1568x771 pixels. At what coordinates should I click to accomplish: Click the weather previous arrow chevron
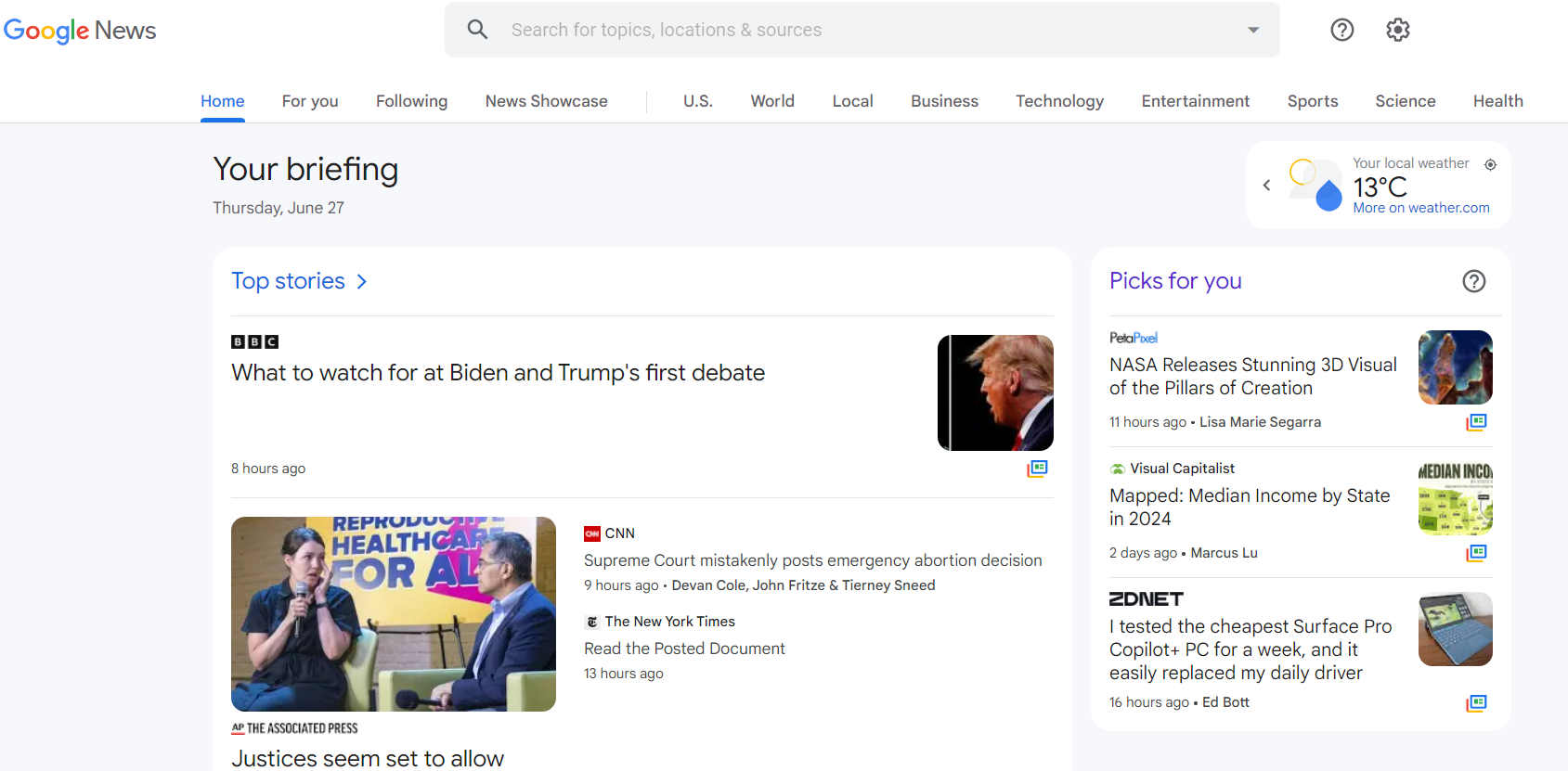[1266, 186]
